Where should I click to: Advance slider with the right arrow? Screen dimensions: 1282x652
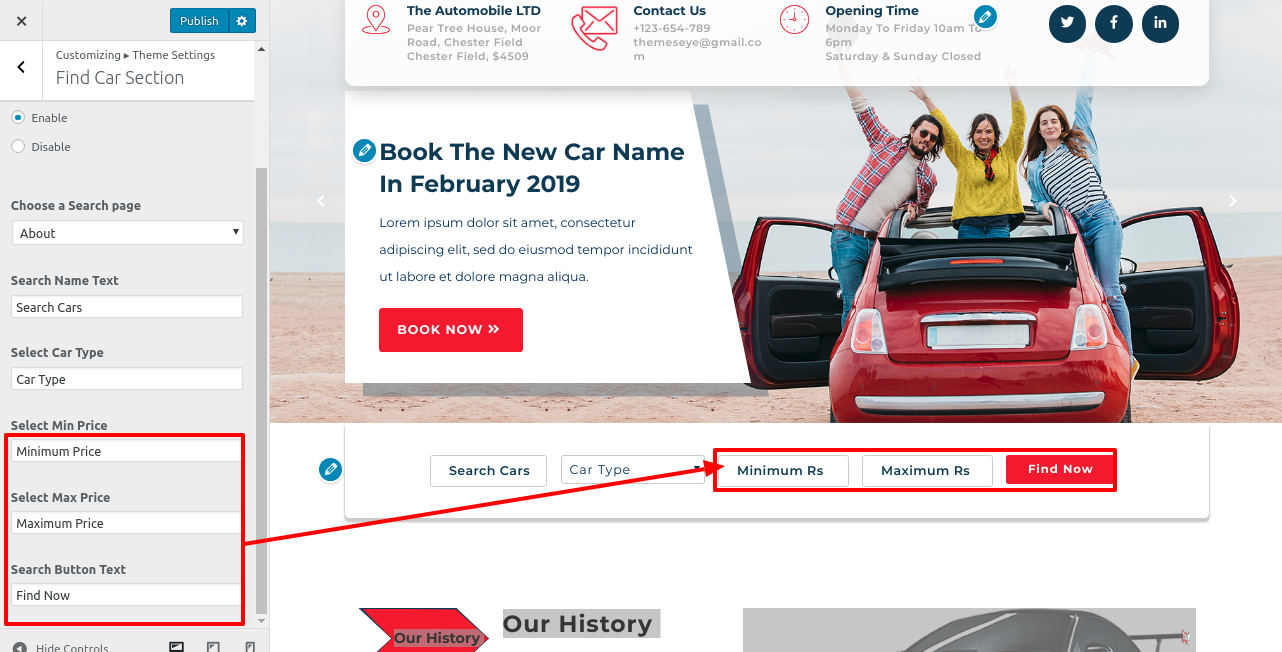tap(1233, 201)
